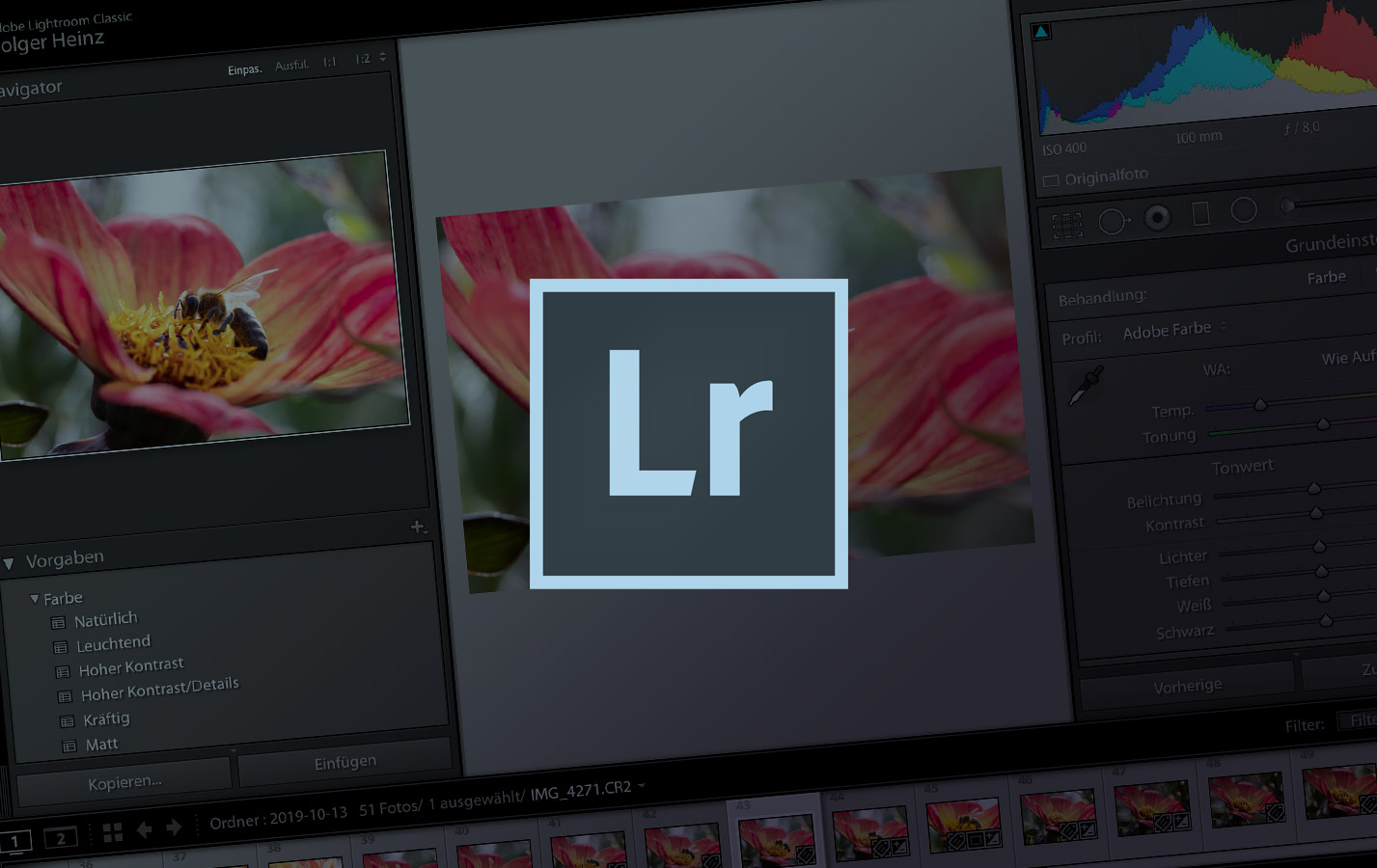
Task: Adjust the Temp. slider handle
Action: (x=1260, y=405)
